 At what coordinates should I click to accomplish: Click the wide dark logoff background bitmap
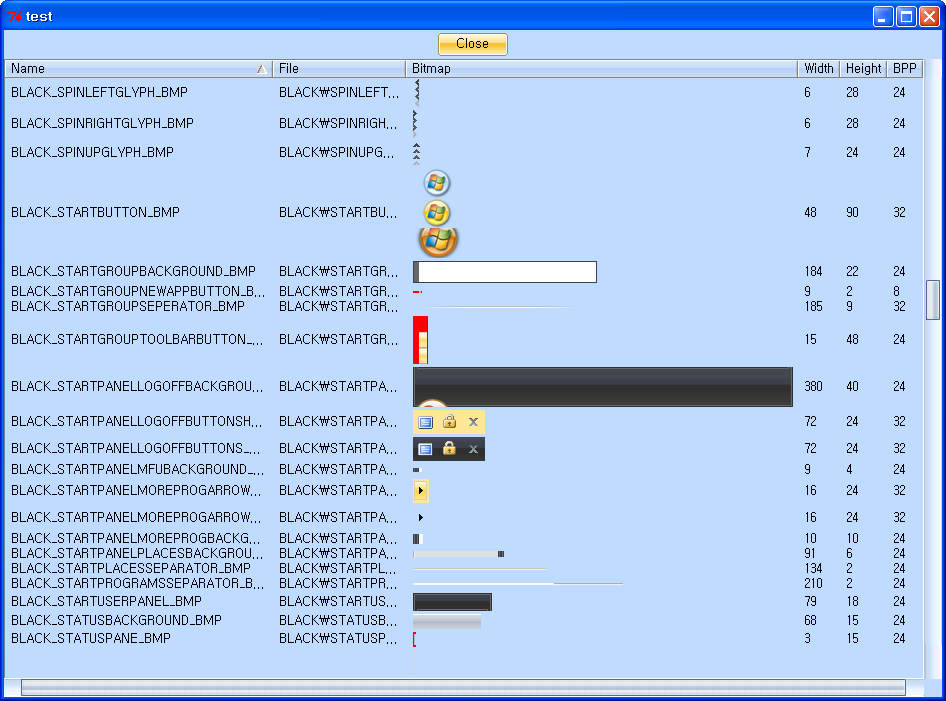[602, 387]
